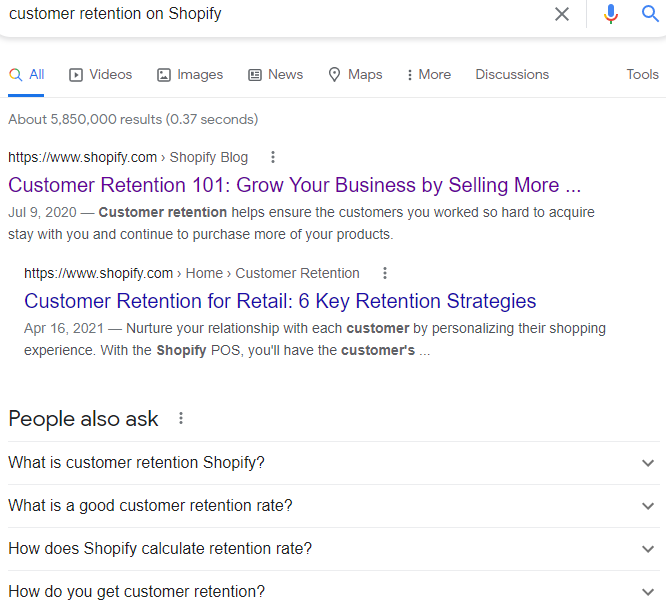
Task: Expand "How do you get customer retention?"
Action: click(334, 592)
